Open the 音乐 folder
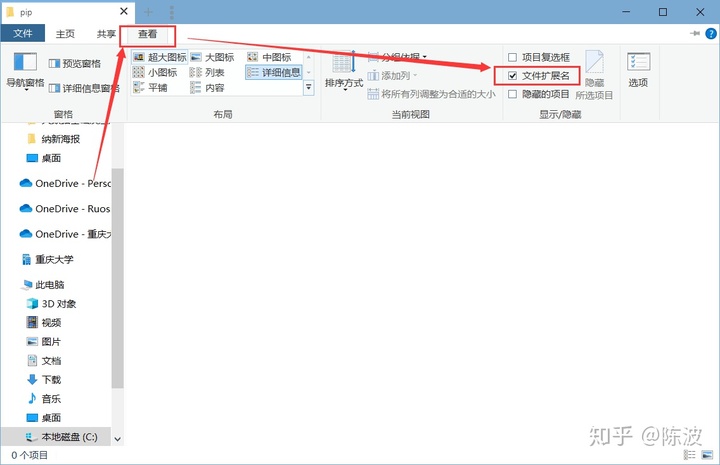The height and width of the screenshot is (465, 720). point(44,398)
